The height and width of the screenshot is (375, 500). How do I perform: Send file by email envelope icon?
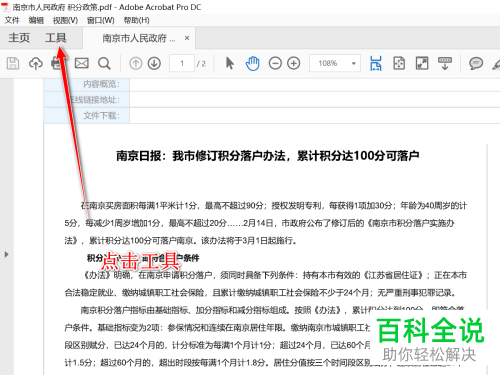click(x=81, y=63)
